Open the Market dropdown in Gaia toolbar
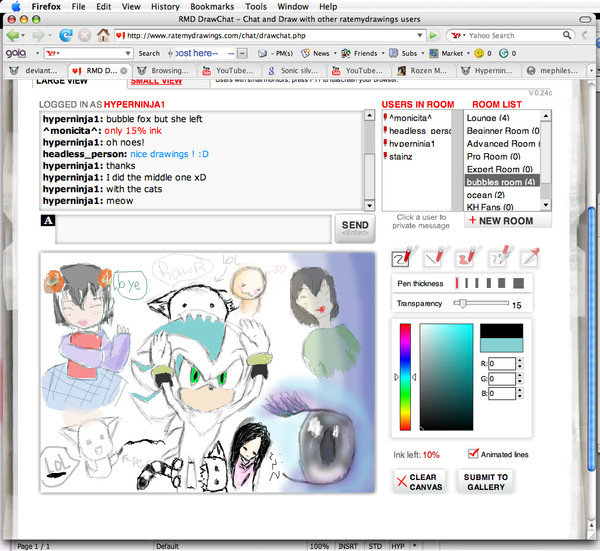 (x=468, y=53)
